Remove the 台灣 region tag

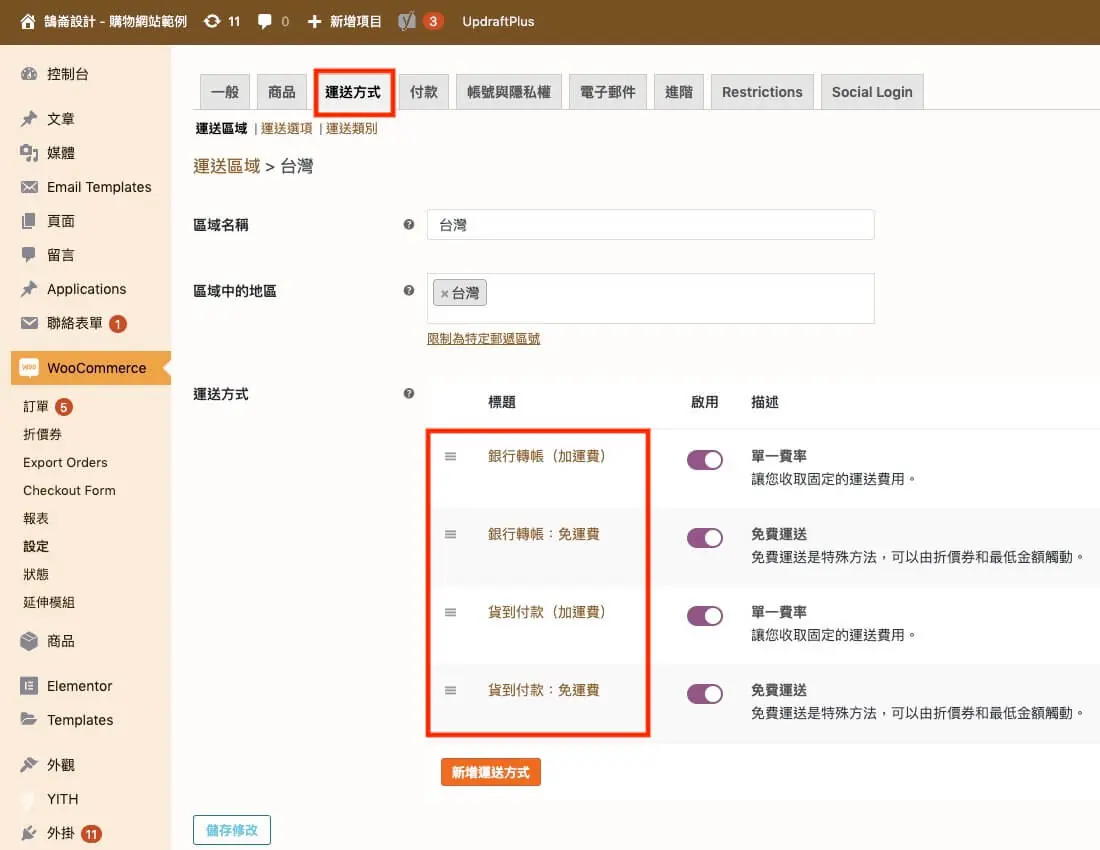coord(444,294)
